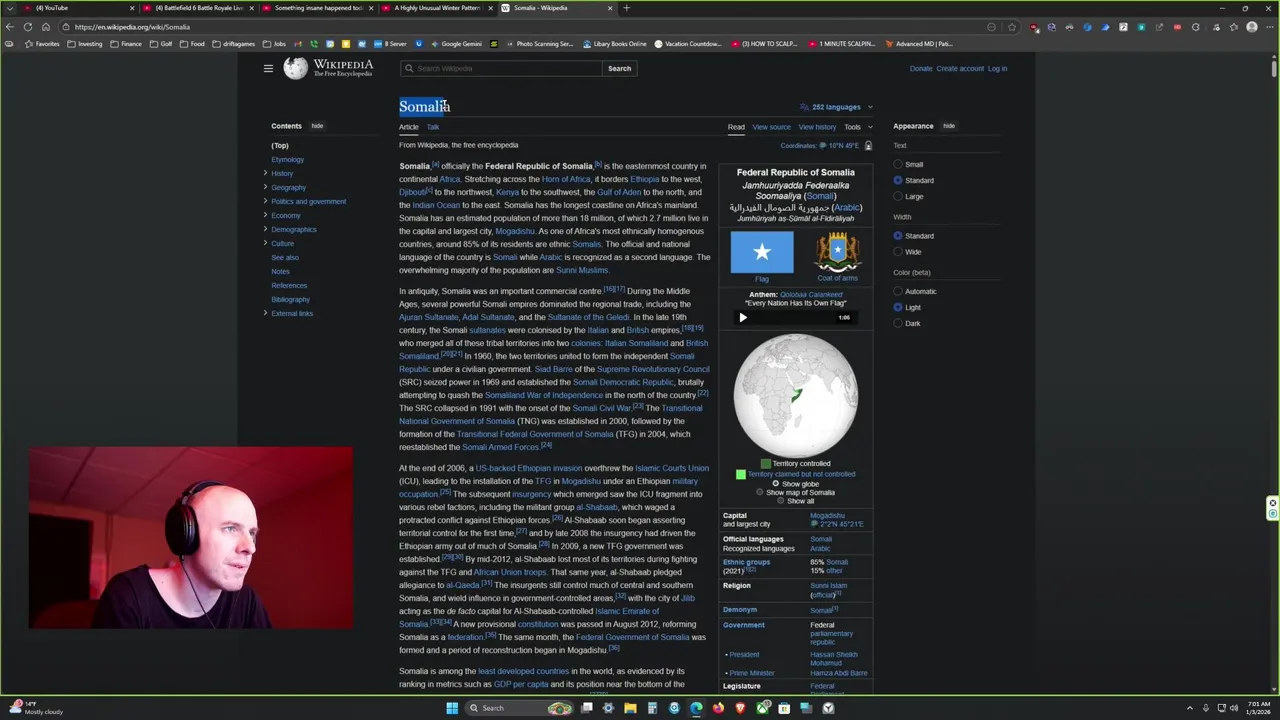Open Microsoft Edge in the taskbar
This screenshot has width=1280, height=720.
(696, 708)
